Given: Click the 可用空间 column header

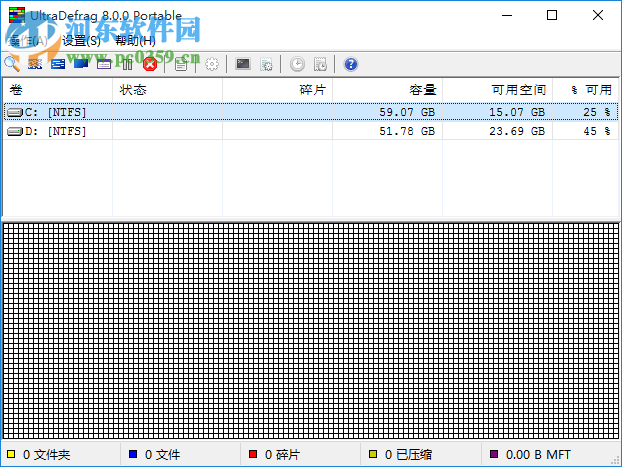Looking at the screenshot, I should click(x=497, y=90).
